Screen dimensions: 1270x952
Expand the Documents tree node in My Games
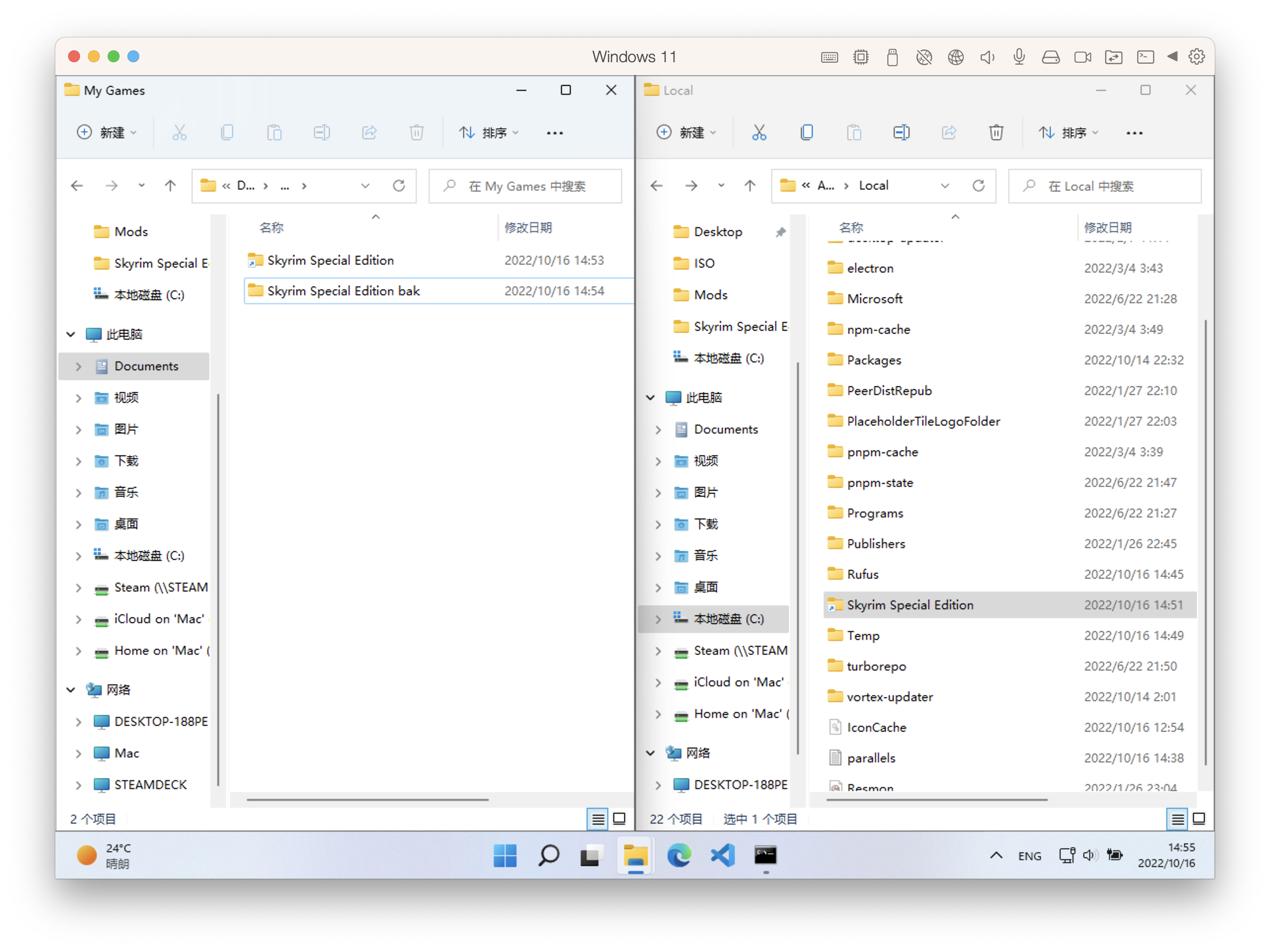click(x=79, y=366)
